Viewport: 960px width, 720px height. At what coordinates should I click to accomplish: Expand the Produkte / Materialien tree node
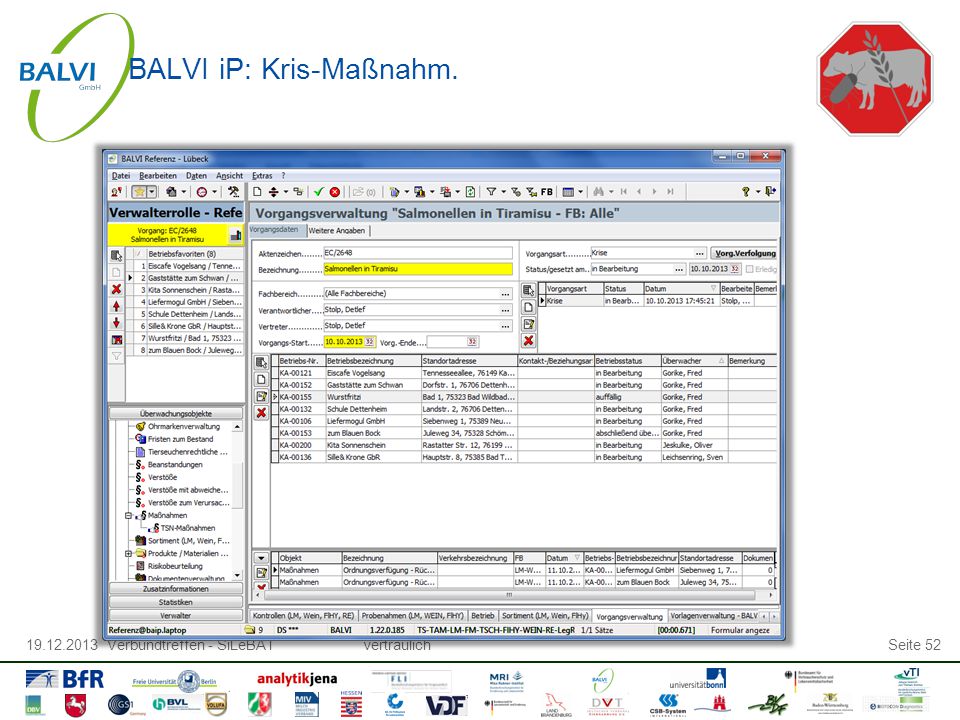pos(129,553)
